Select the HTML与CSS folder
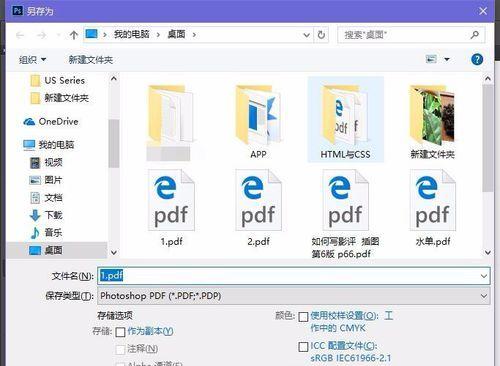Screen dimensions: 500x366 (x=346, y=119)
